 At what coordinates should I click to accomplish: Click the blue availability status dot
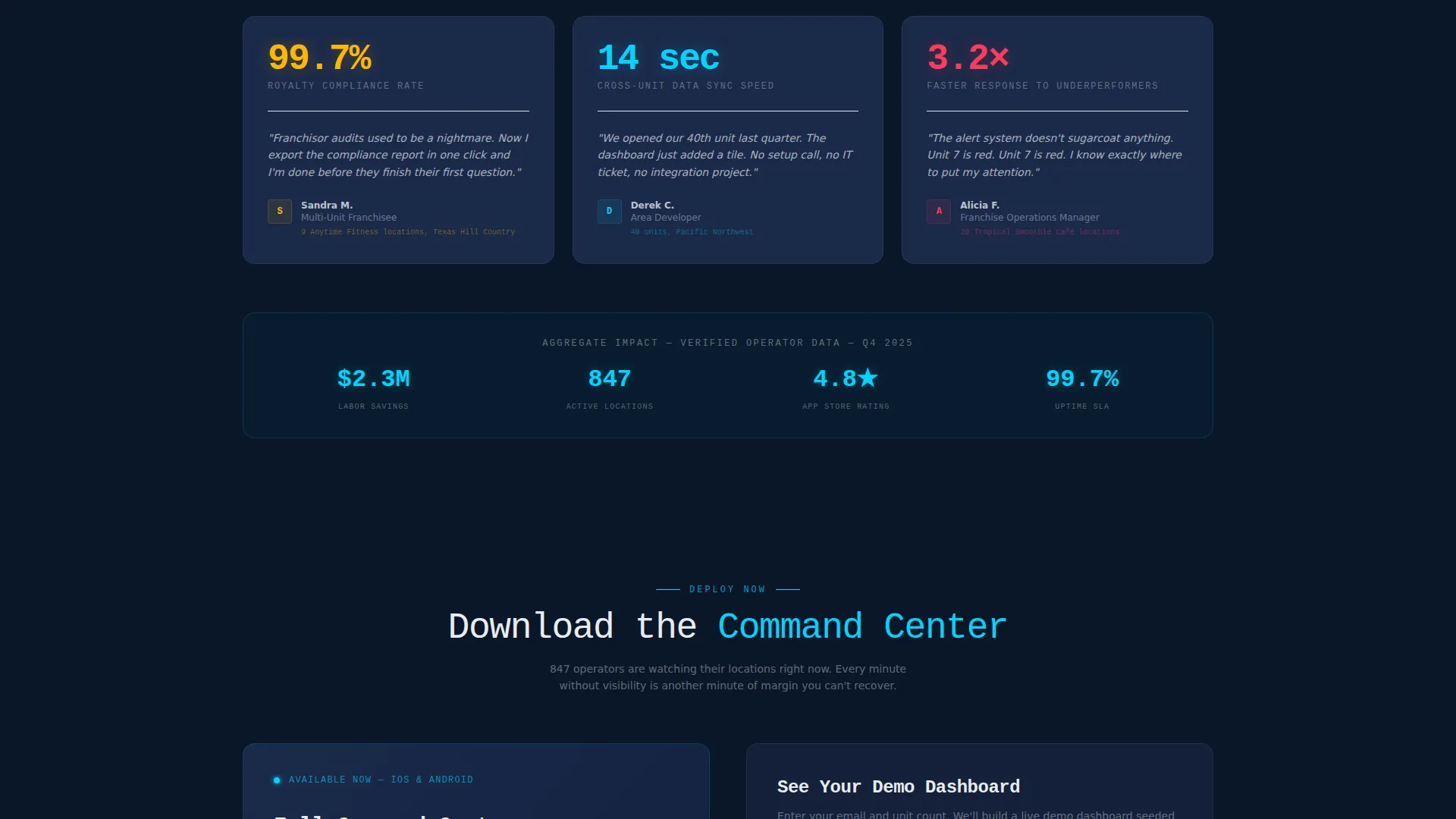277,780
